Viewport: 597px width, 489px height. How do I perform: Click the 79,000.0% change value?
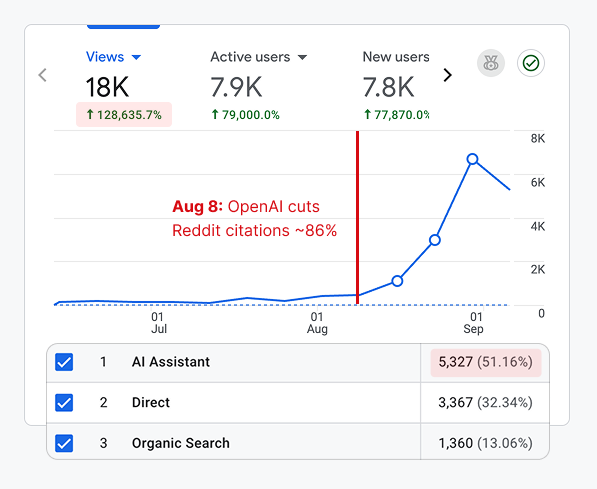pos(246,115)
